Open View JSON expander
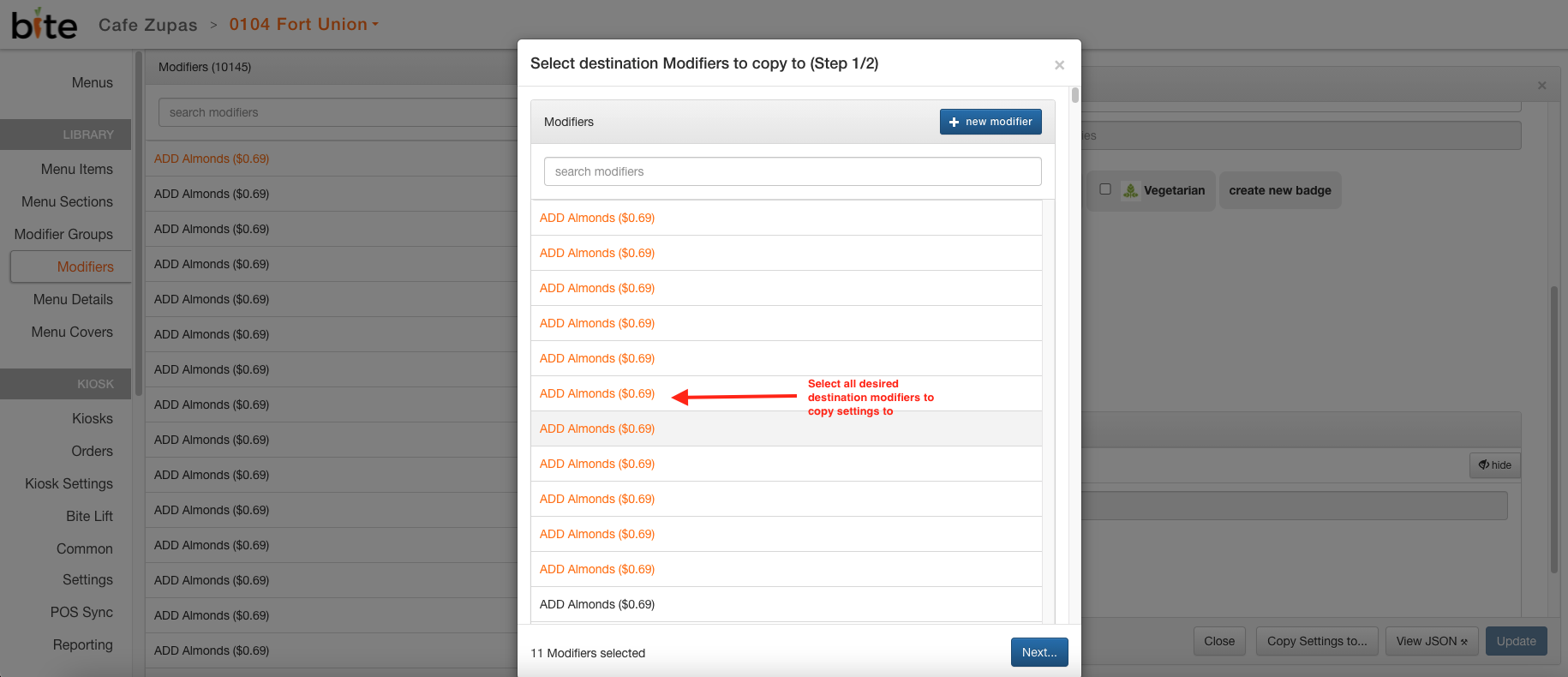This screenshot has width=1568, height=677. tap(1431, 641)
